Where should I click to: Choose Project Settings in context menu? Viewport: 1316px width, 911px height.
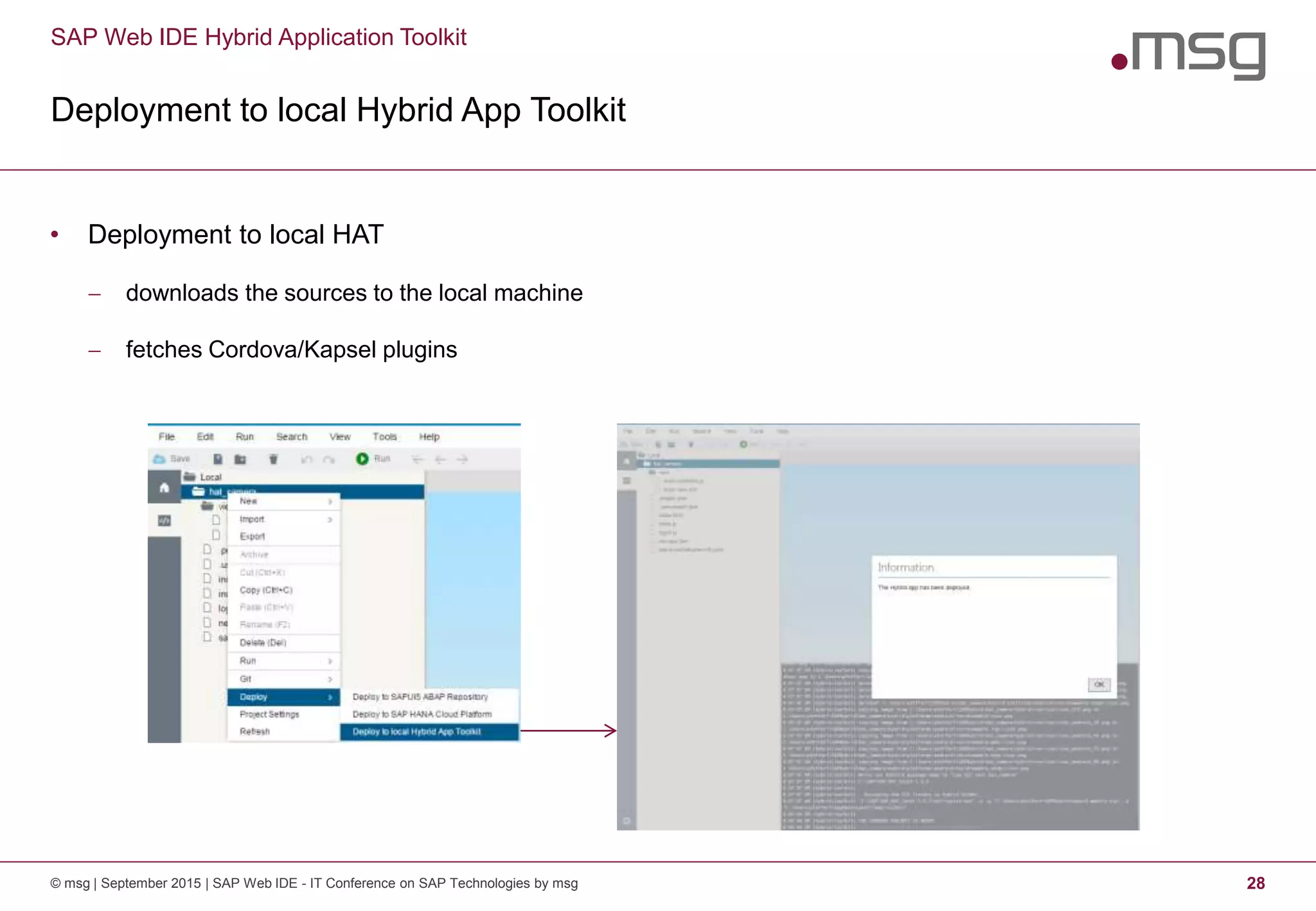[283, 714]
